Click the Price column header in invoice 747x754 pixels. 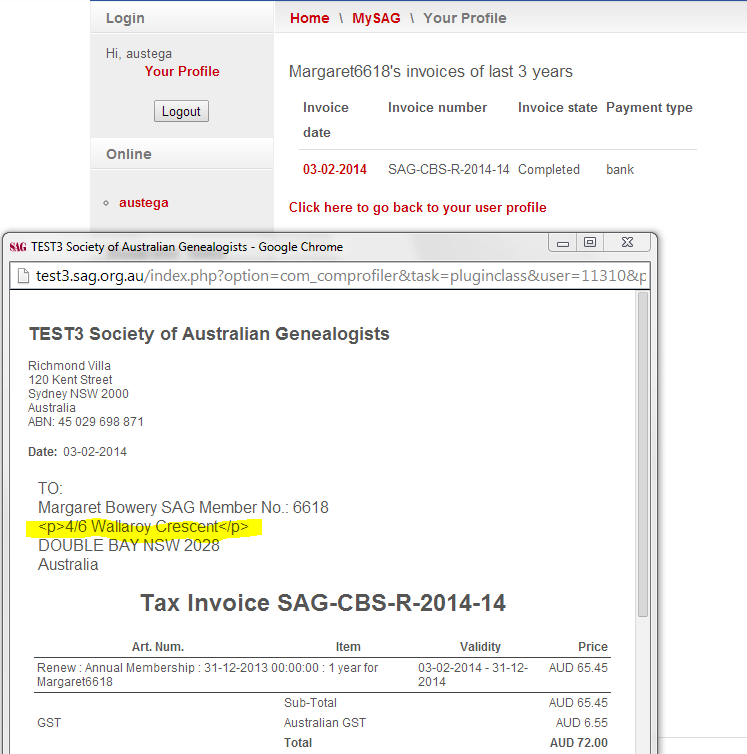tap(593, 647)
